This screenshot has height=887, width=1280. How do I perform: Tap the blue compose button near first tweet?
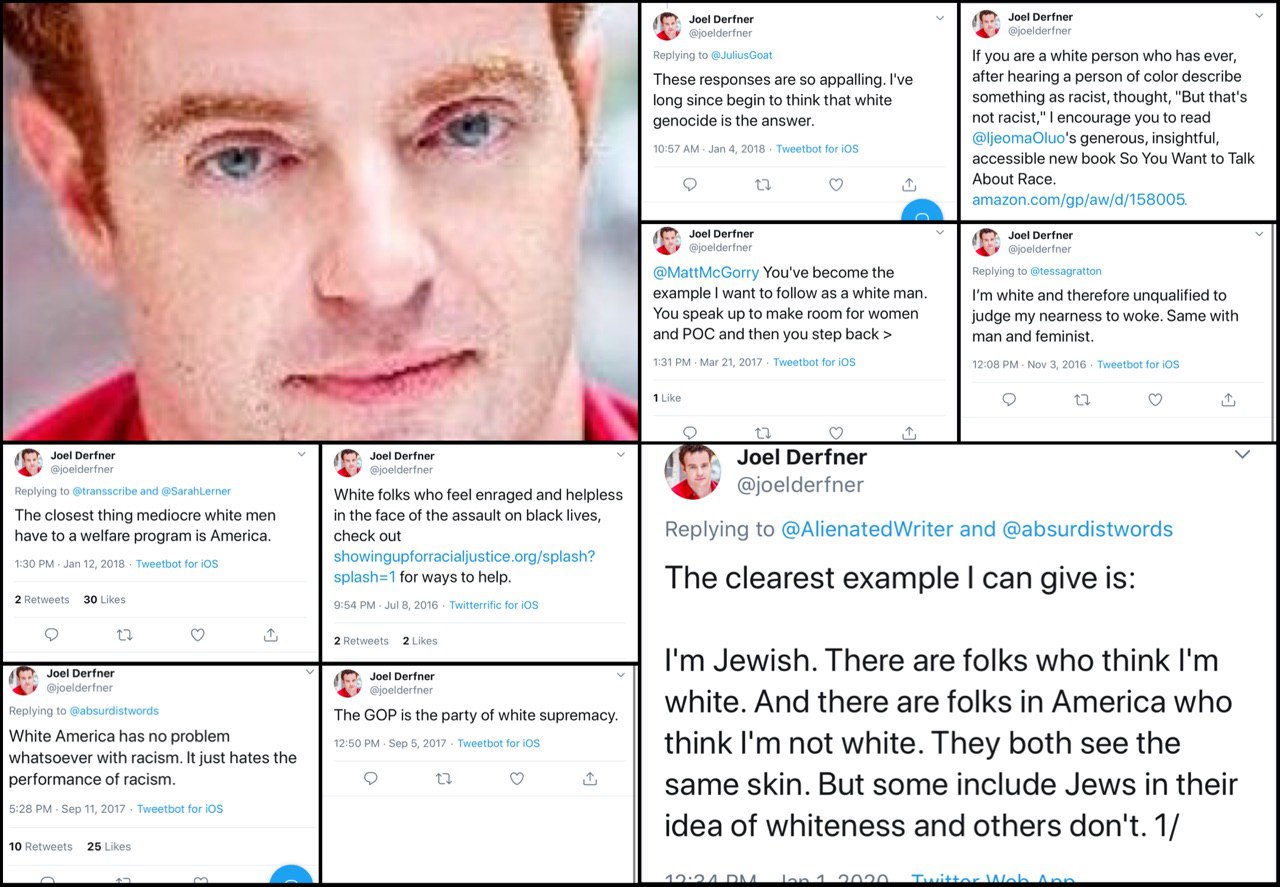click(923, 213)
